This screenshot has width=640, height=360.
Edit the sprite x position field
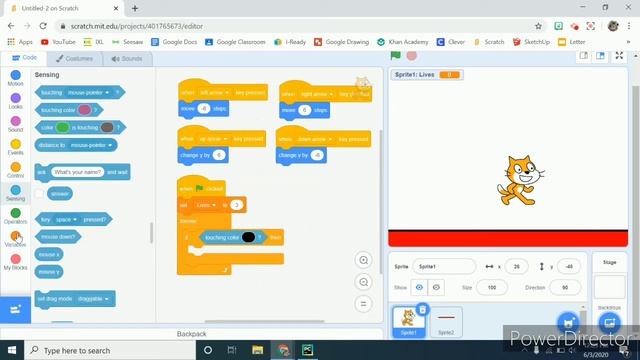tap(516, 267)
